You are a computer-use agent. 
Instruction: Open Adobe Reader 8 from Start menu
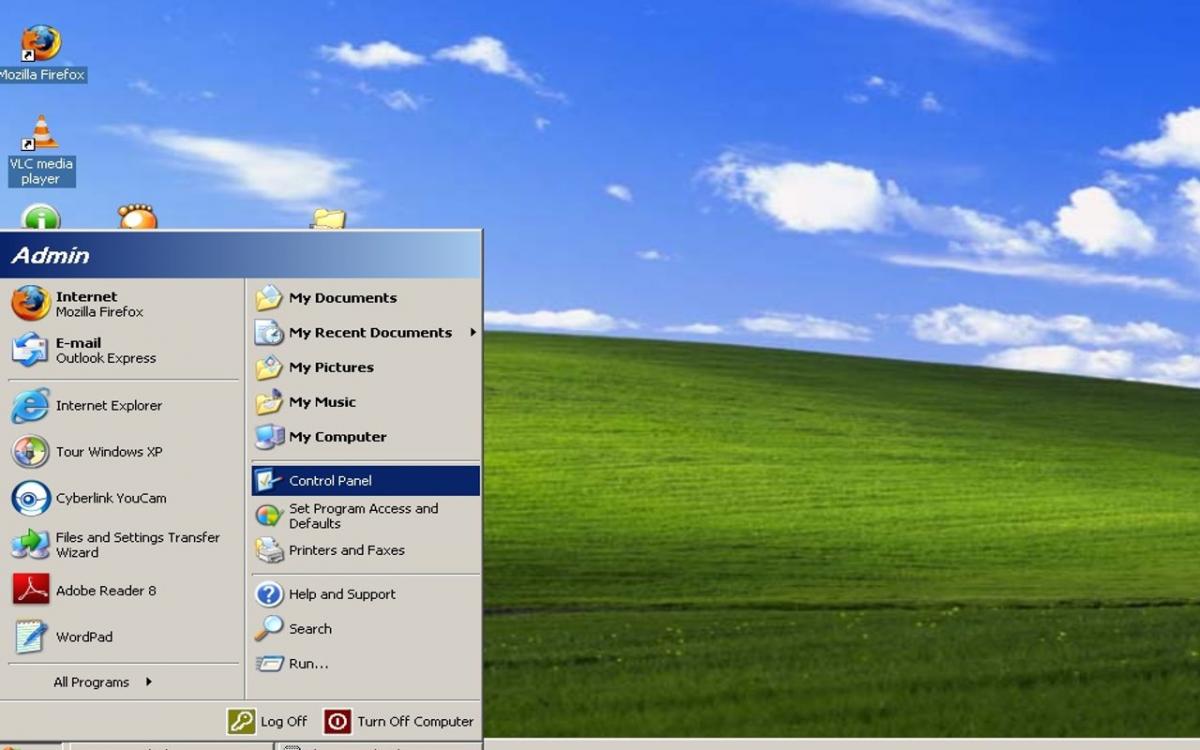(x=124, y=590)
